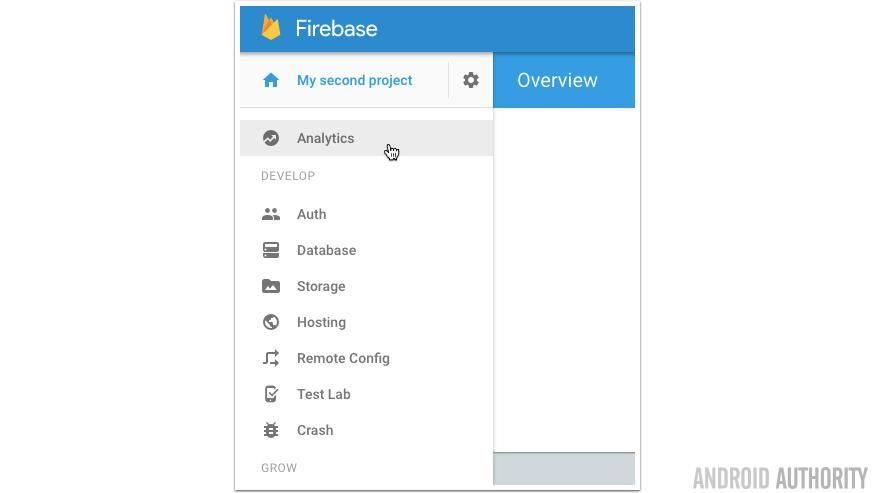Image resolution: width=876 pixels, height=493 pixels.
Task: Go to the Auth section label
Action: [311, 214]
